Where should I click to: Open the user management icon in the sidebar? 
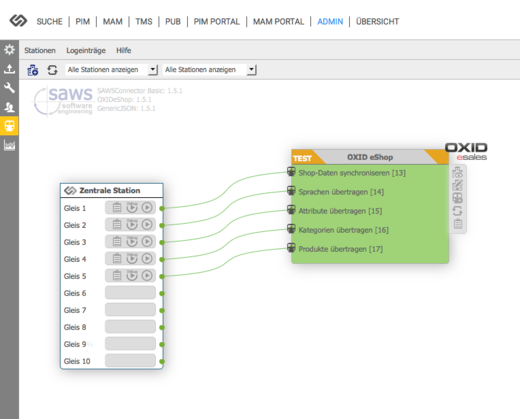click(9, 107)
